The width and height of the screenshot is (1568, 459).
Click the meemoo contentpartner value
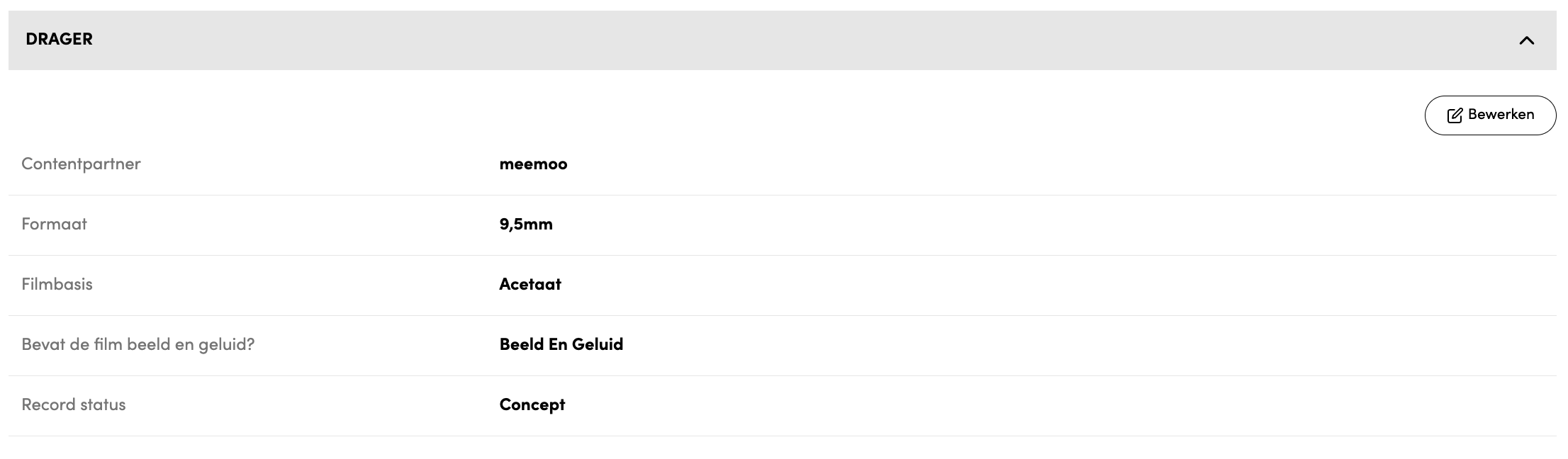[x=533, y=164]
